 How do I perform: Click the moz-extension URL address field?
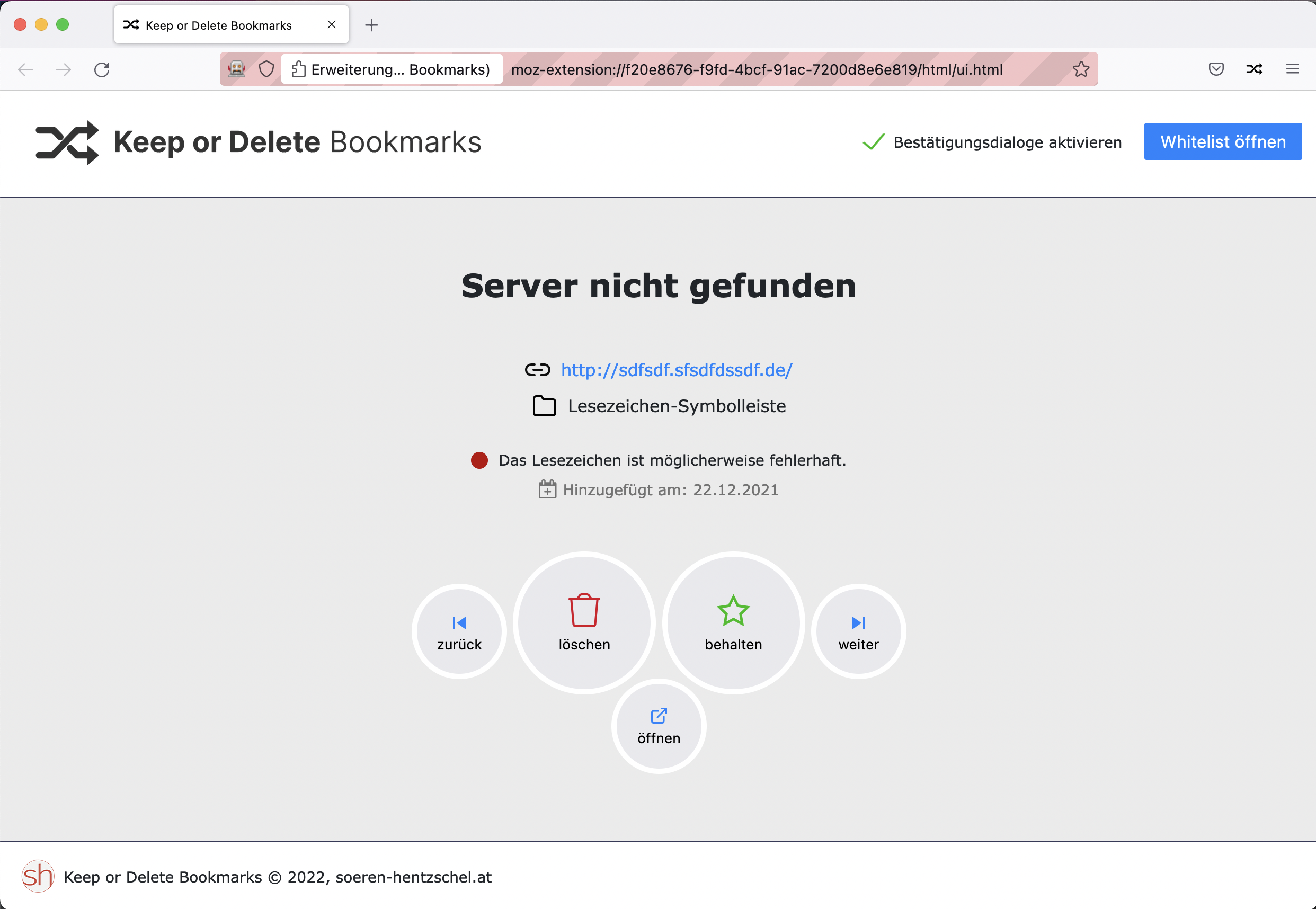click(756, 69)
